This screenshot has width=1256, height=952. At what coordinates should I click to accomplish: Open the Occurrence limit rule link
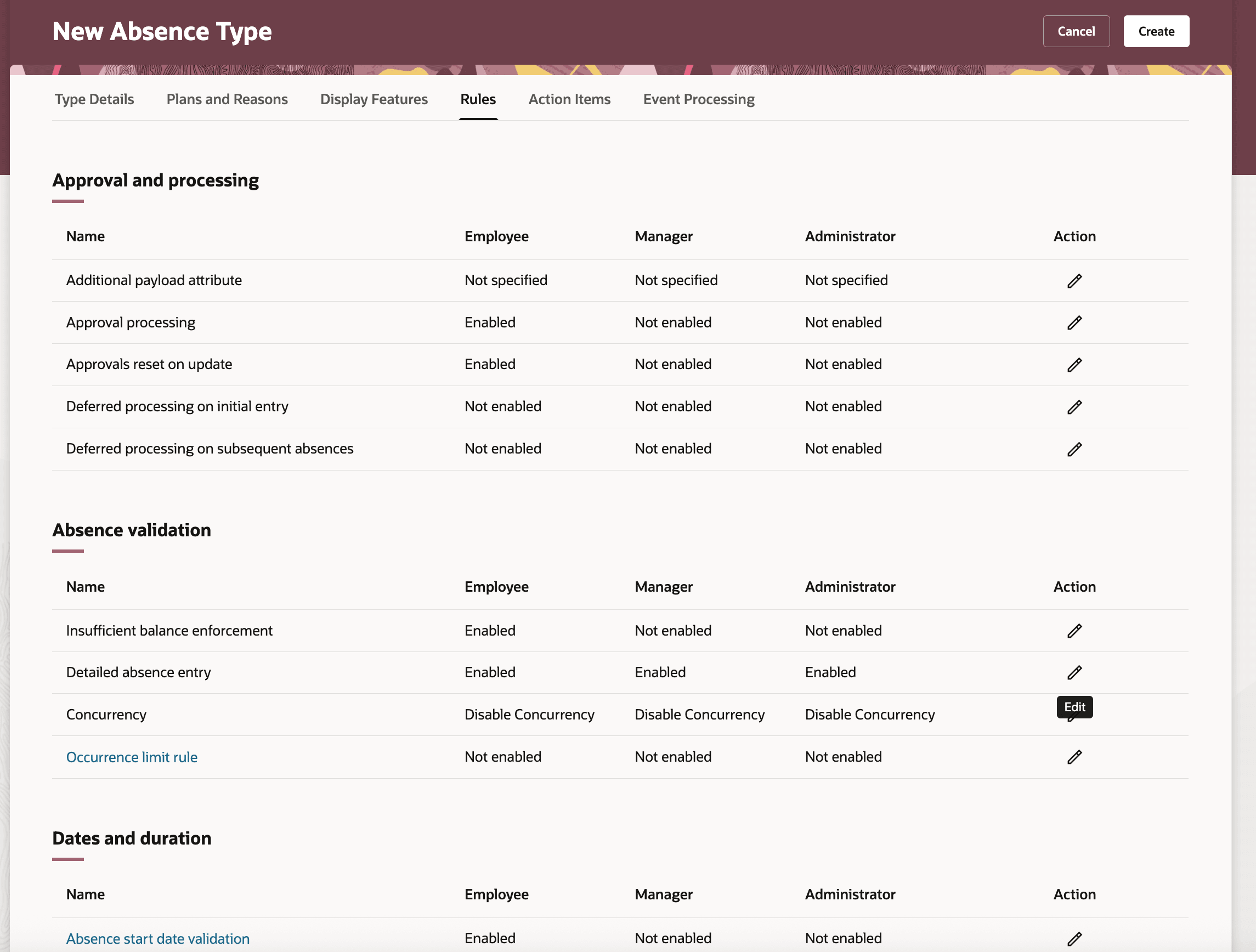tap(132, 757)
